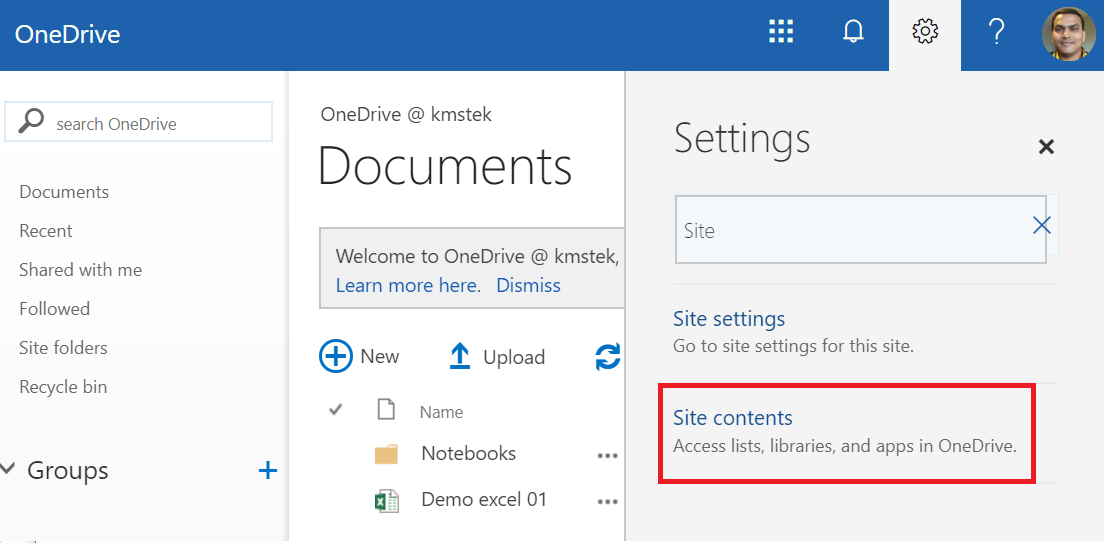Click the New button
1104x543 pixels.
coord(360,357)
